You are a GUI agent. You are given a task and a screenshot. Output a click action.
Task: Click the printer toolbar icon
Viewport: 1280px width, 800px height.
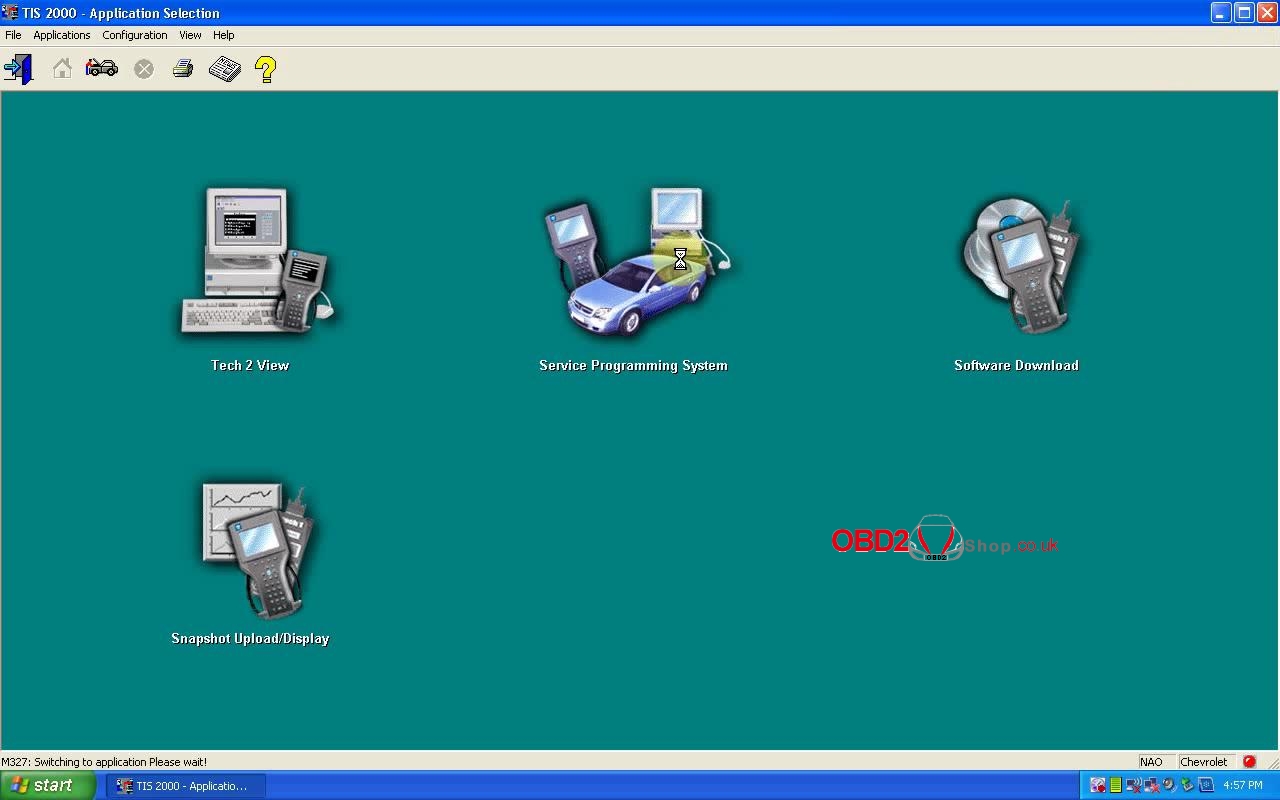tap(183, 69)
